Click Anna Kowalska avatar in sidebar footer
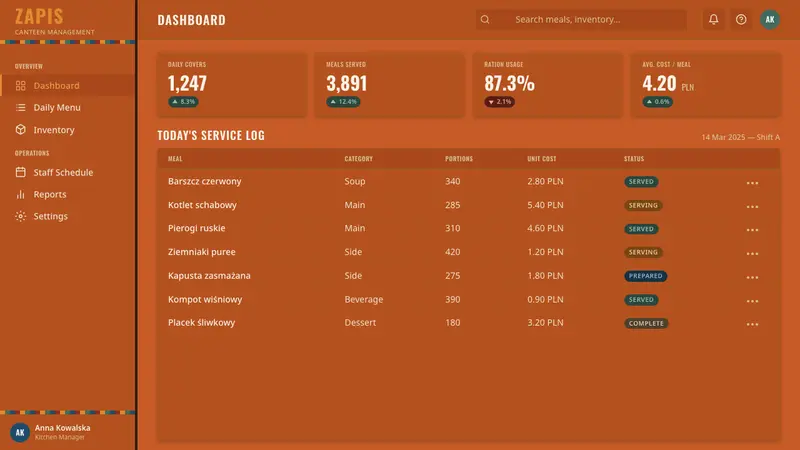 [20, 433]
